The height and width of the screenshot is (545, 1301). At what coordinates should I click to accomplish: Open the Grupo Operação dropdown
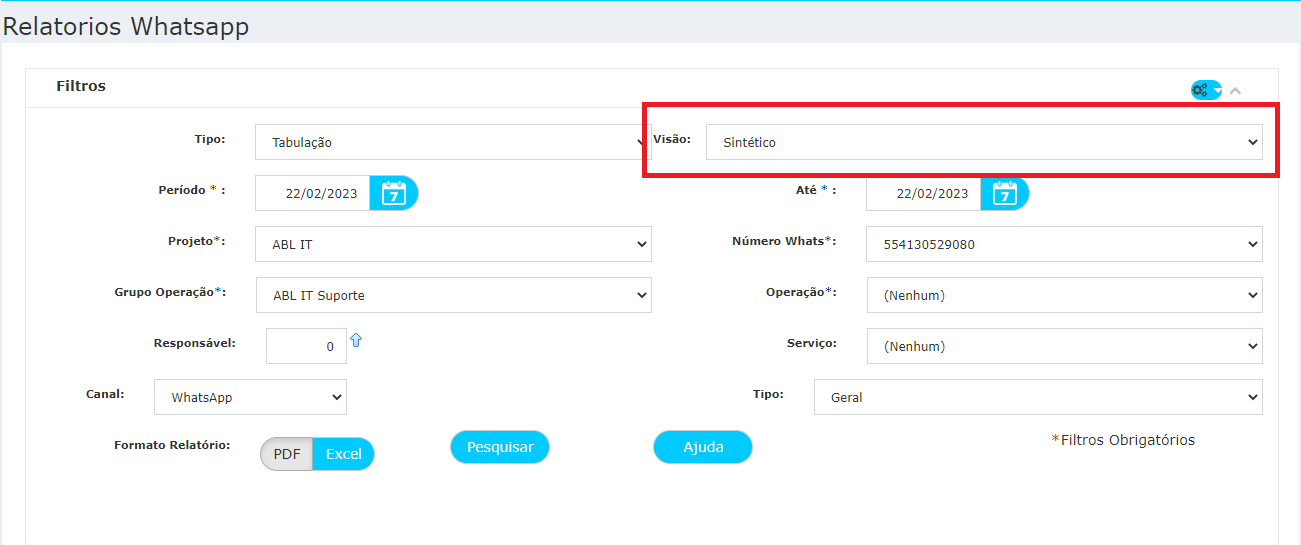coord(453,295)
